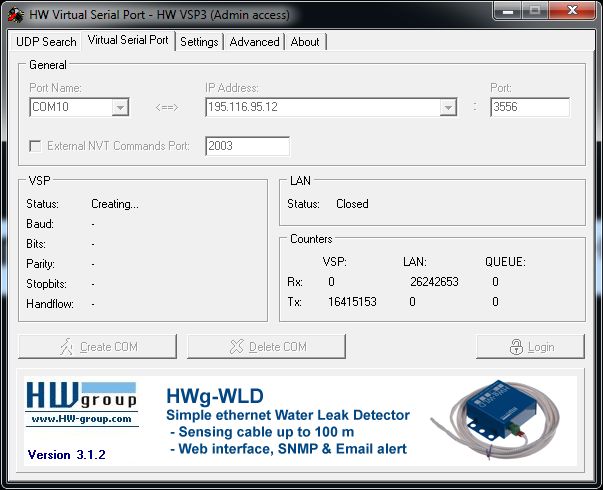The width and height of the screenshot is (603, 490).
Task: Click the X icon on Delete COM
Action: [236, 347]
